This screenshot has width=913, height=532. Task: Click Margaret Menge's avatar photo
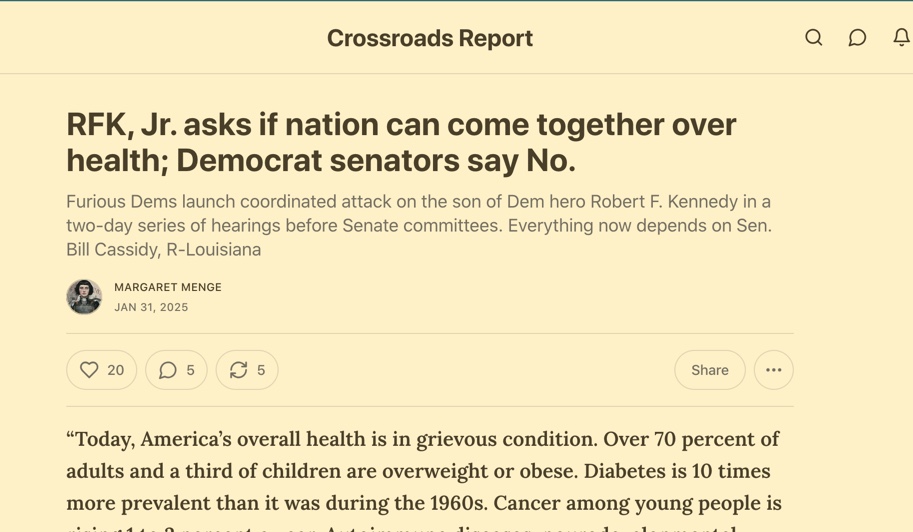pos(84,297)
